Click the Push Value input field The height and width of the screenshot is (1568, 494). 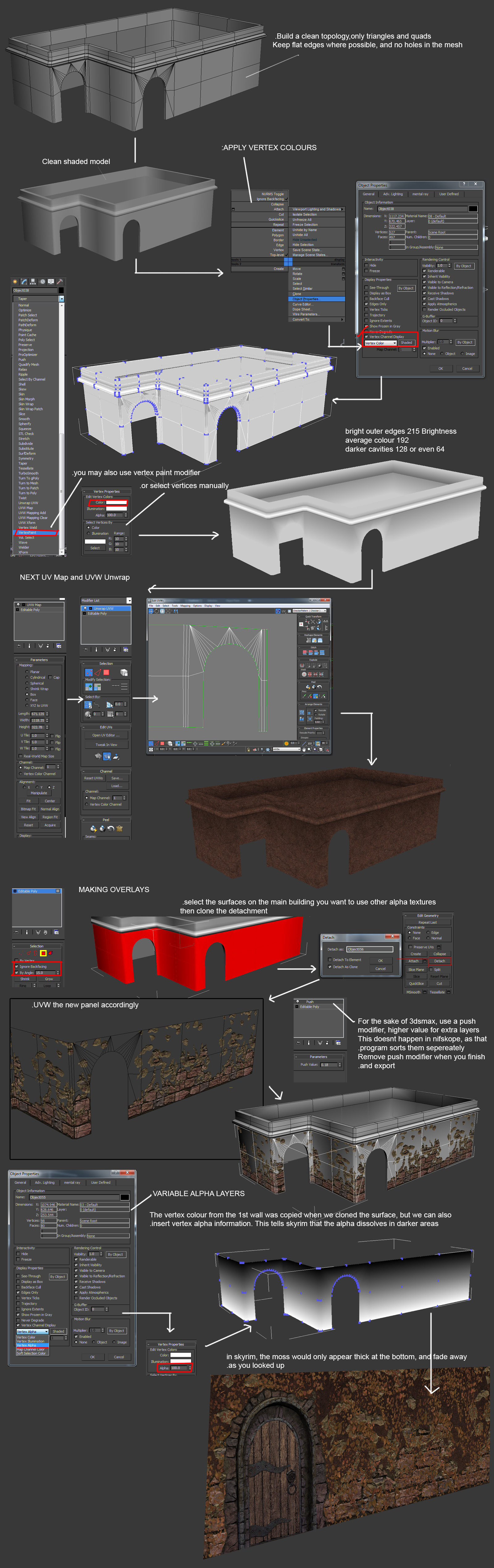click(329, 1064)
